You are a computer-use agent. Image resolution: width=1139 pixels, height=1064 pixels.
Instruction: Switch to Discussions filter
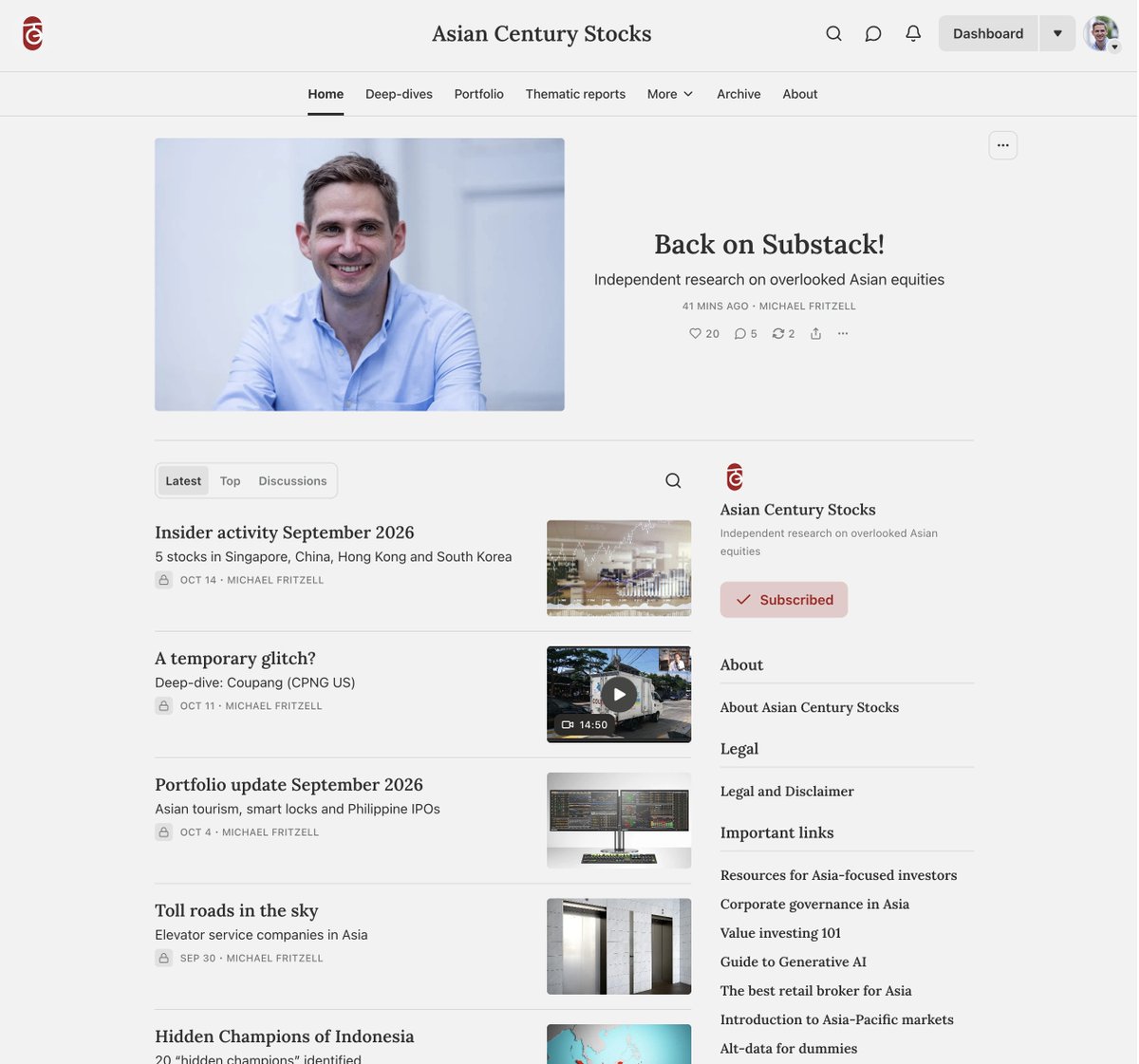click(x=292, y=481)
